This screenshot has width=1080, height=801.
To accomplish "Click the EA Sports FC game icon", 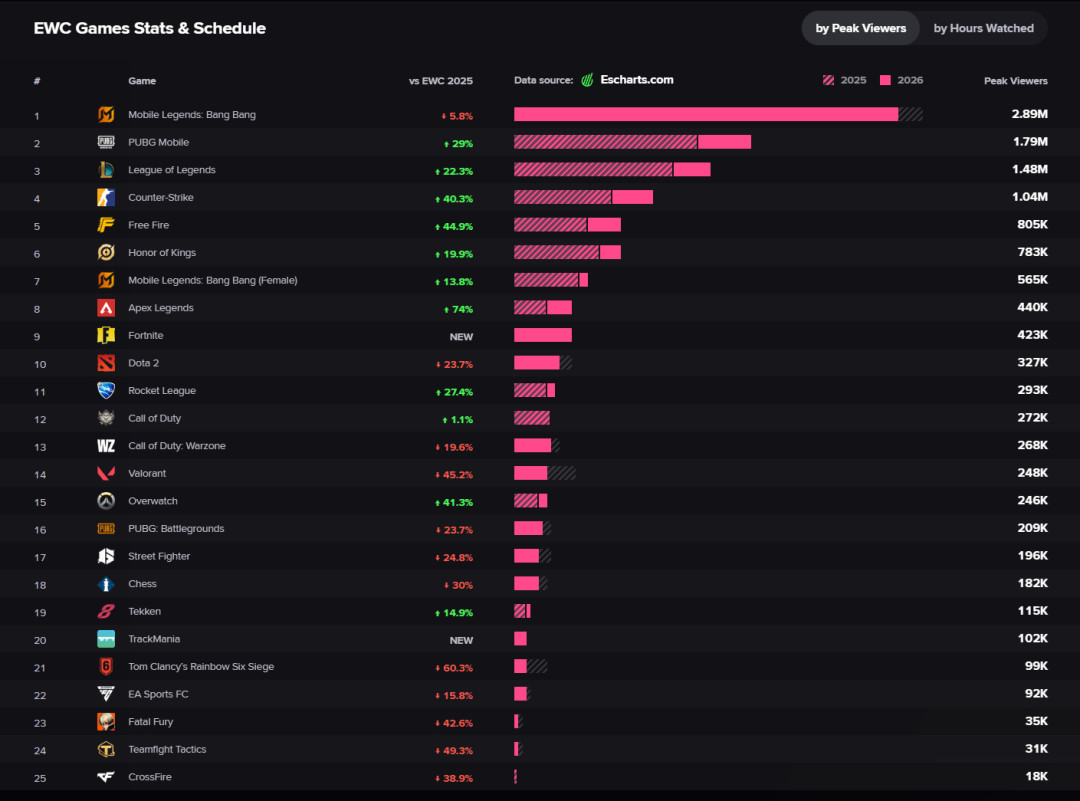I will (106, 694).
